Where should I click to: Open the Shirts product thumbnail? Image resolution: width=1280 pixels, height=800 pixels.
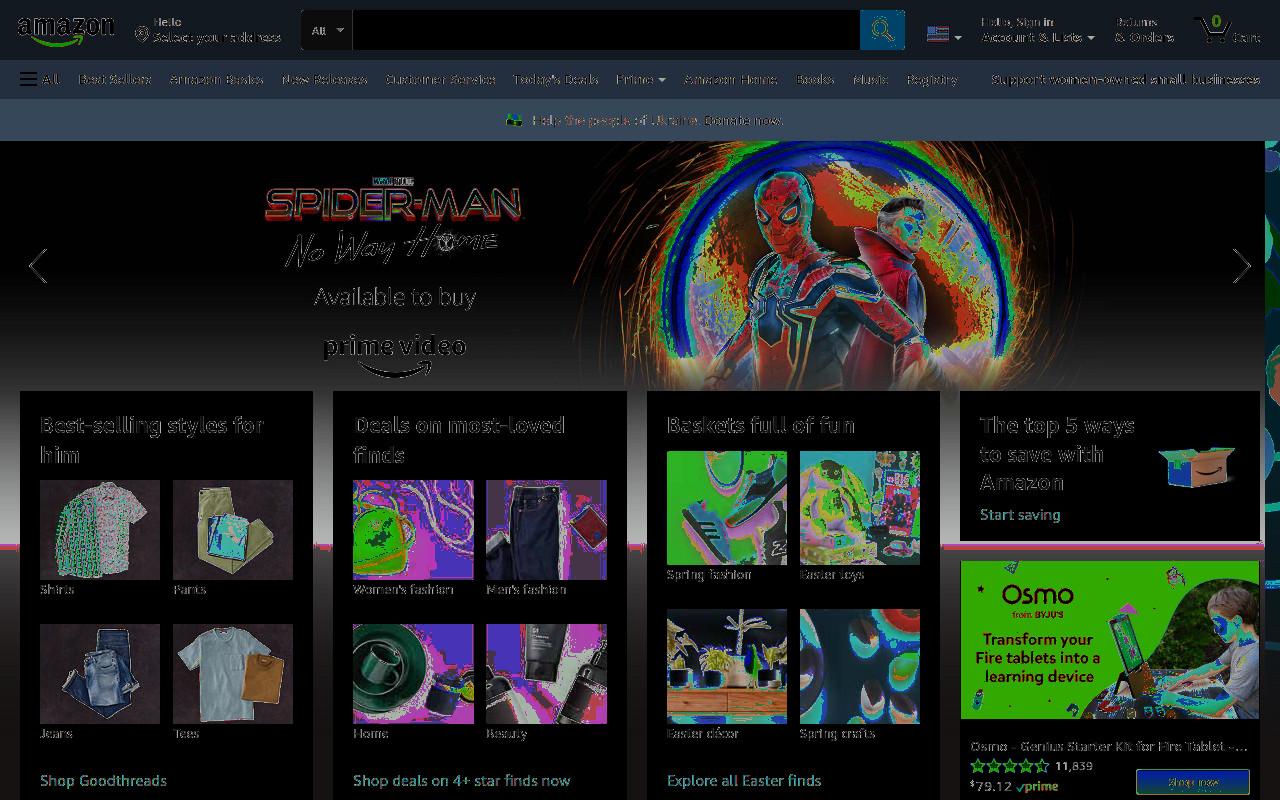pos(100,530)
